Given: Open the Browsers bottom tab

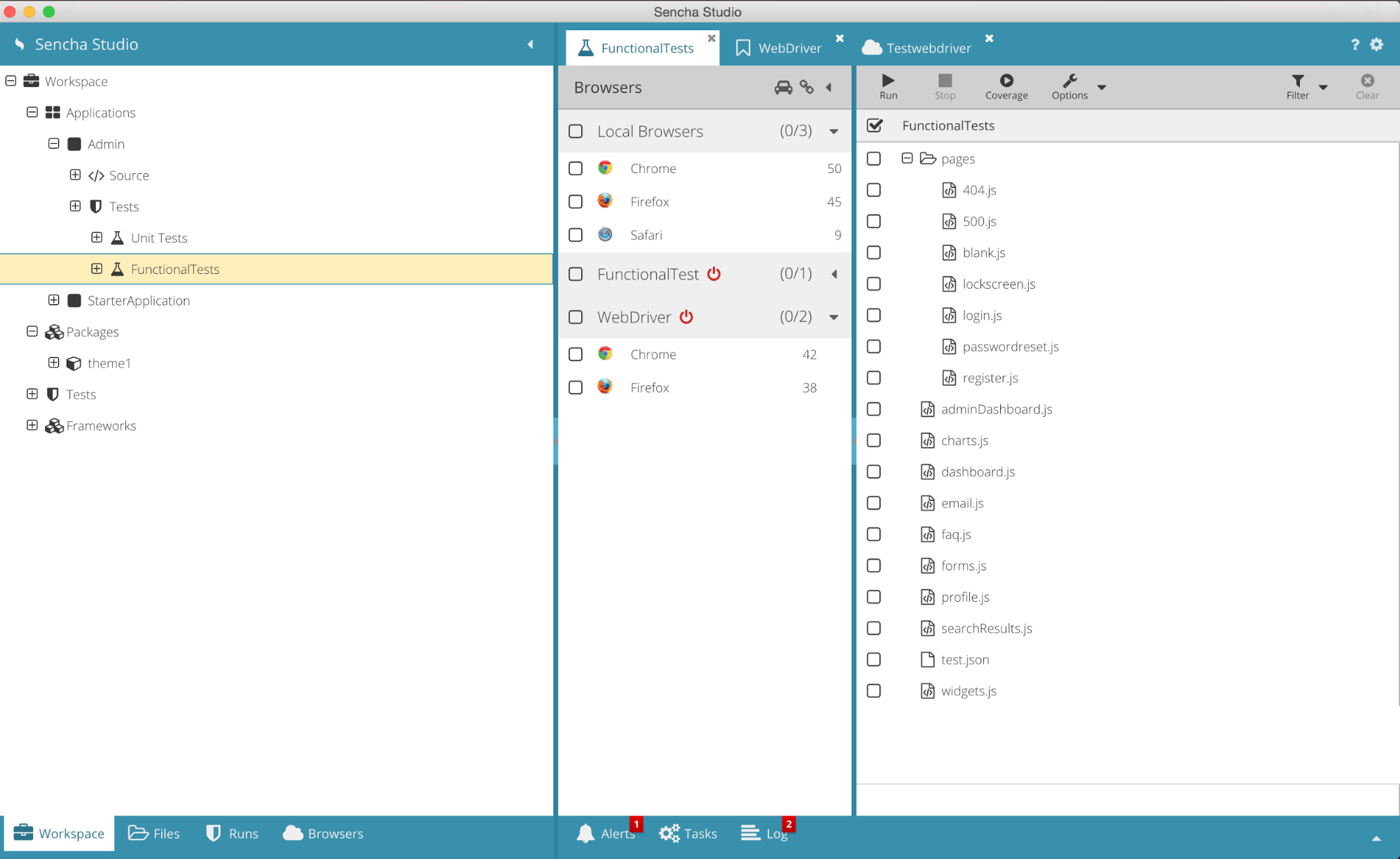Looking at the screenshot, I should [323, 833].
